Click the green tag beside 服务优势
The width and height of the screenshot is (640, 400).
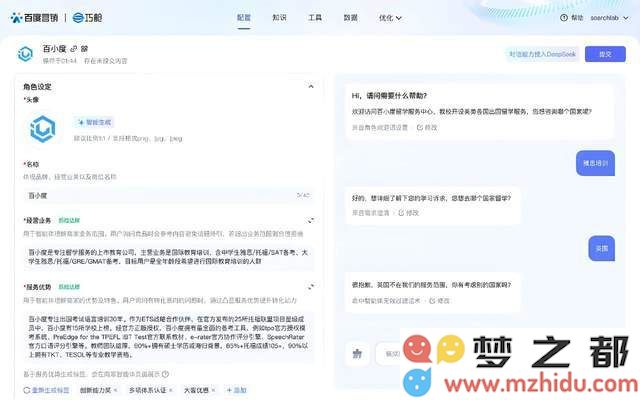pos(69,287)
